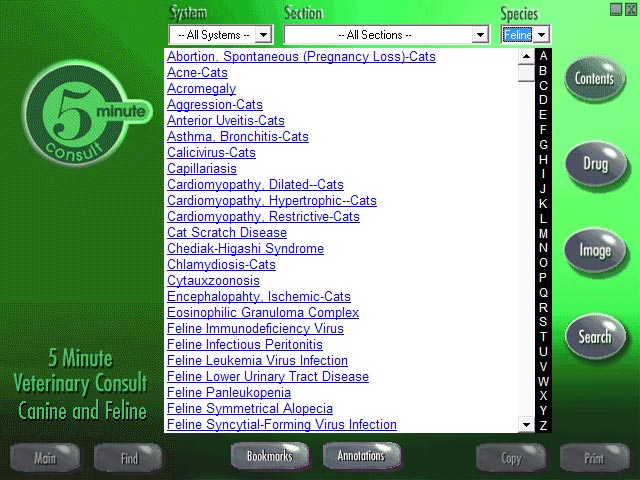This screenshot has height=480, width=640.
Task: Open the Calicivirus-Cats topic
Action: coord(211,152)
